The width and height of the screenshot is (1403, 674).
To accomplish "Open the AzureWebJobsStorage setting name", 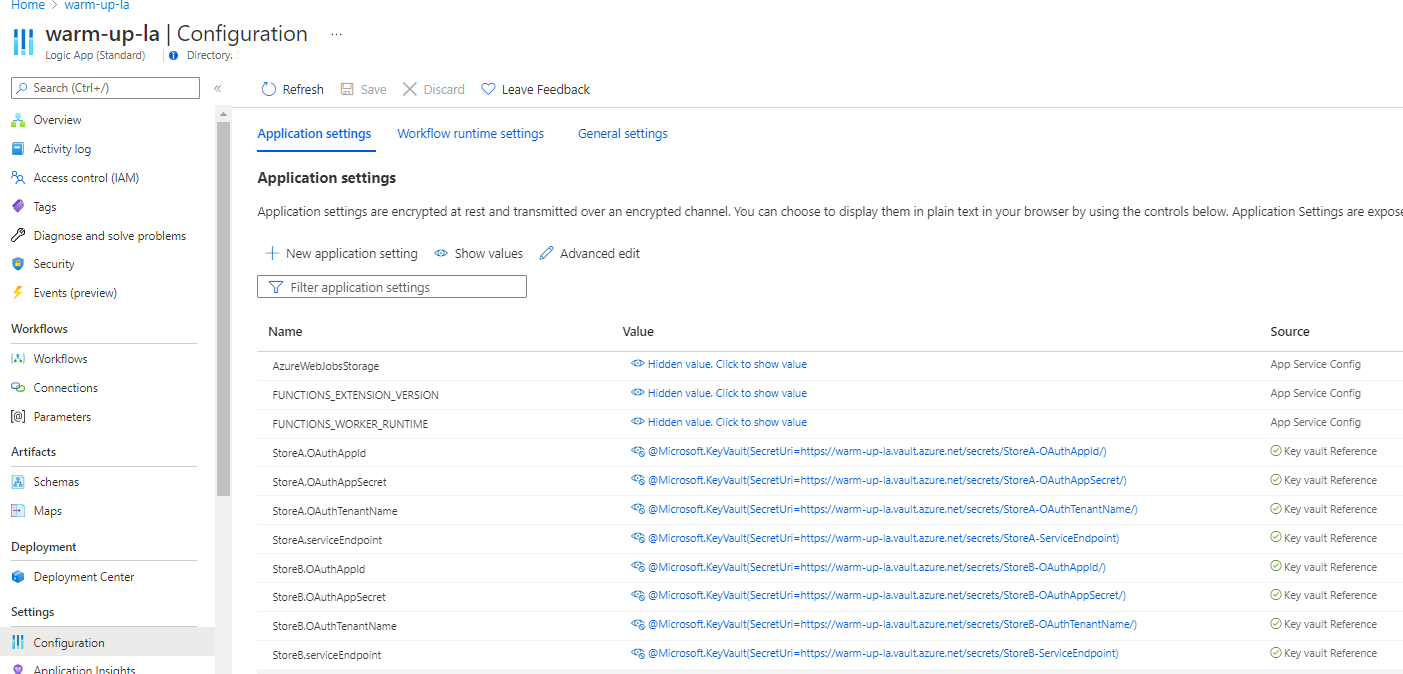I will 326,366.
